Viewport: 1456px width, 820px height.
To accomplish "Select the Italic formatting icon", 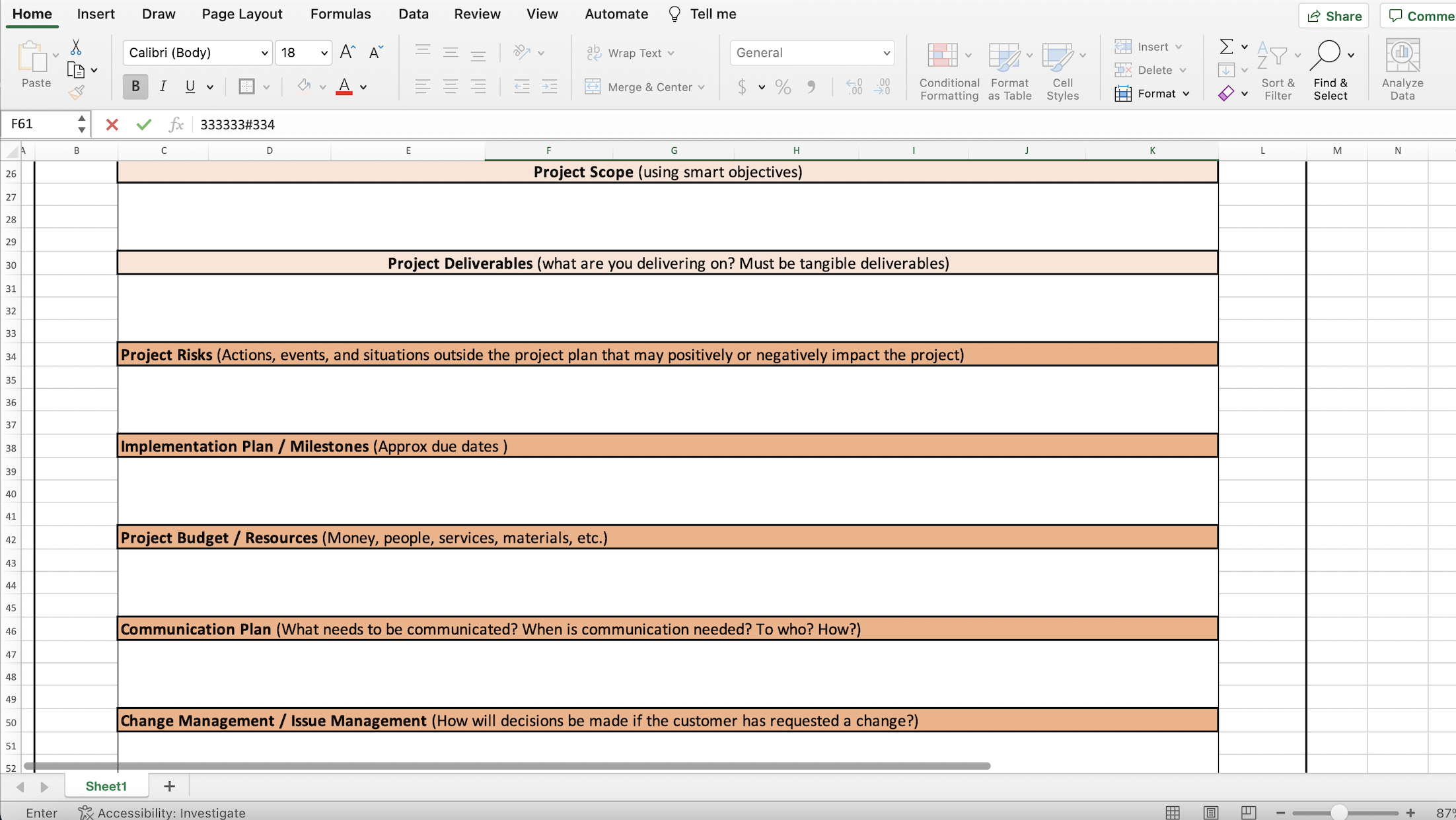I will click(162, 87).
